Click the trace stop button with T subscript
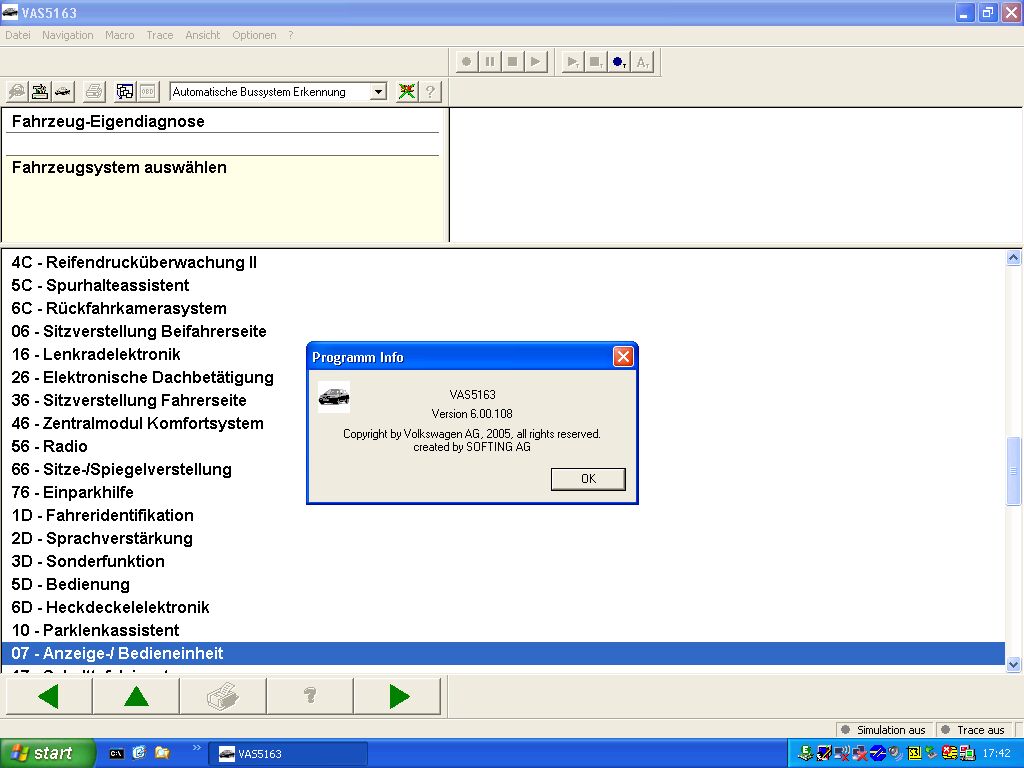The image size is (1024, 768). pyautogui.click(x=596, y=62)
